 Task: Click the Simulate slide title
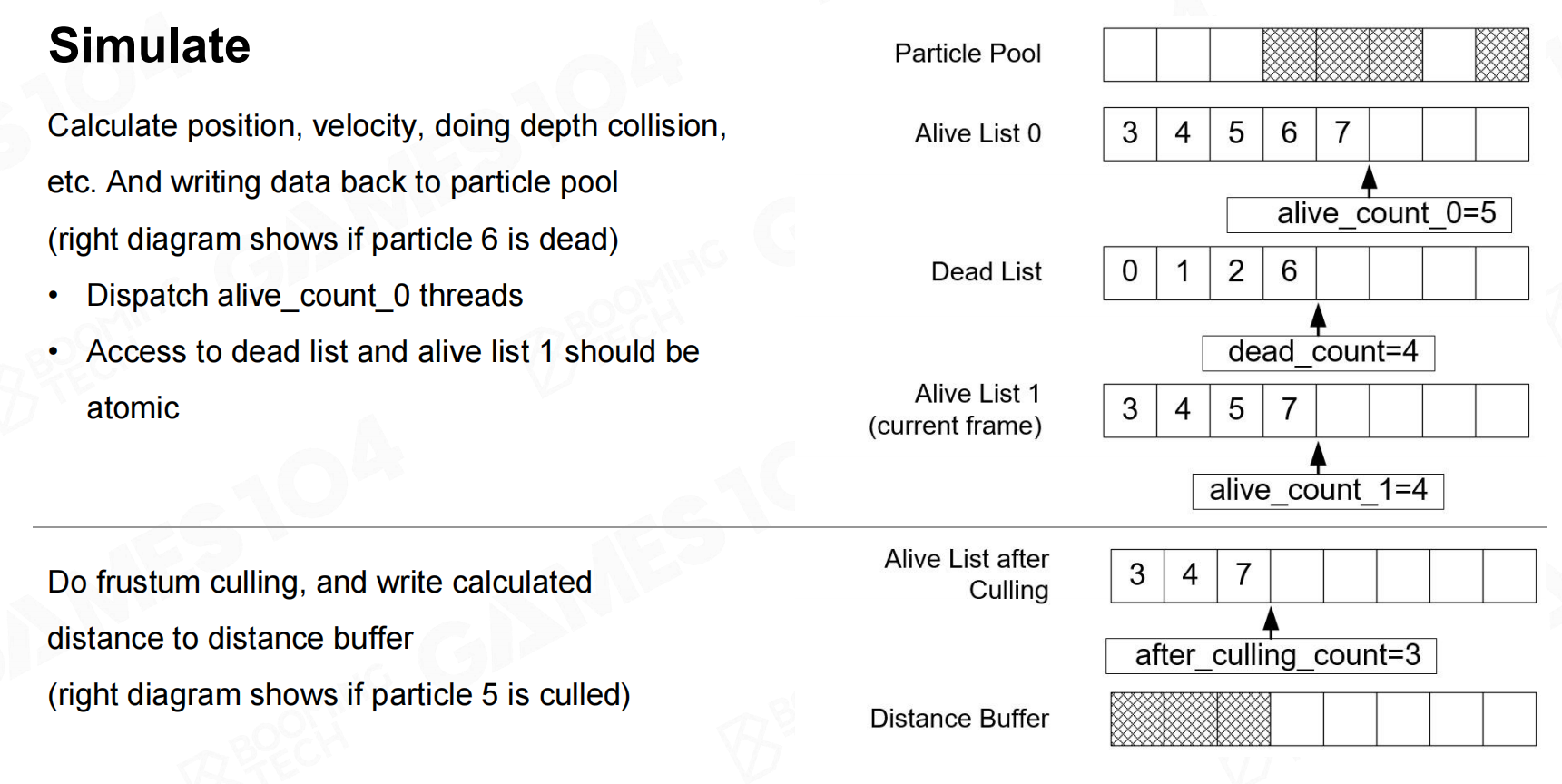tap(149, 45)
